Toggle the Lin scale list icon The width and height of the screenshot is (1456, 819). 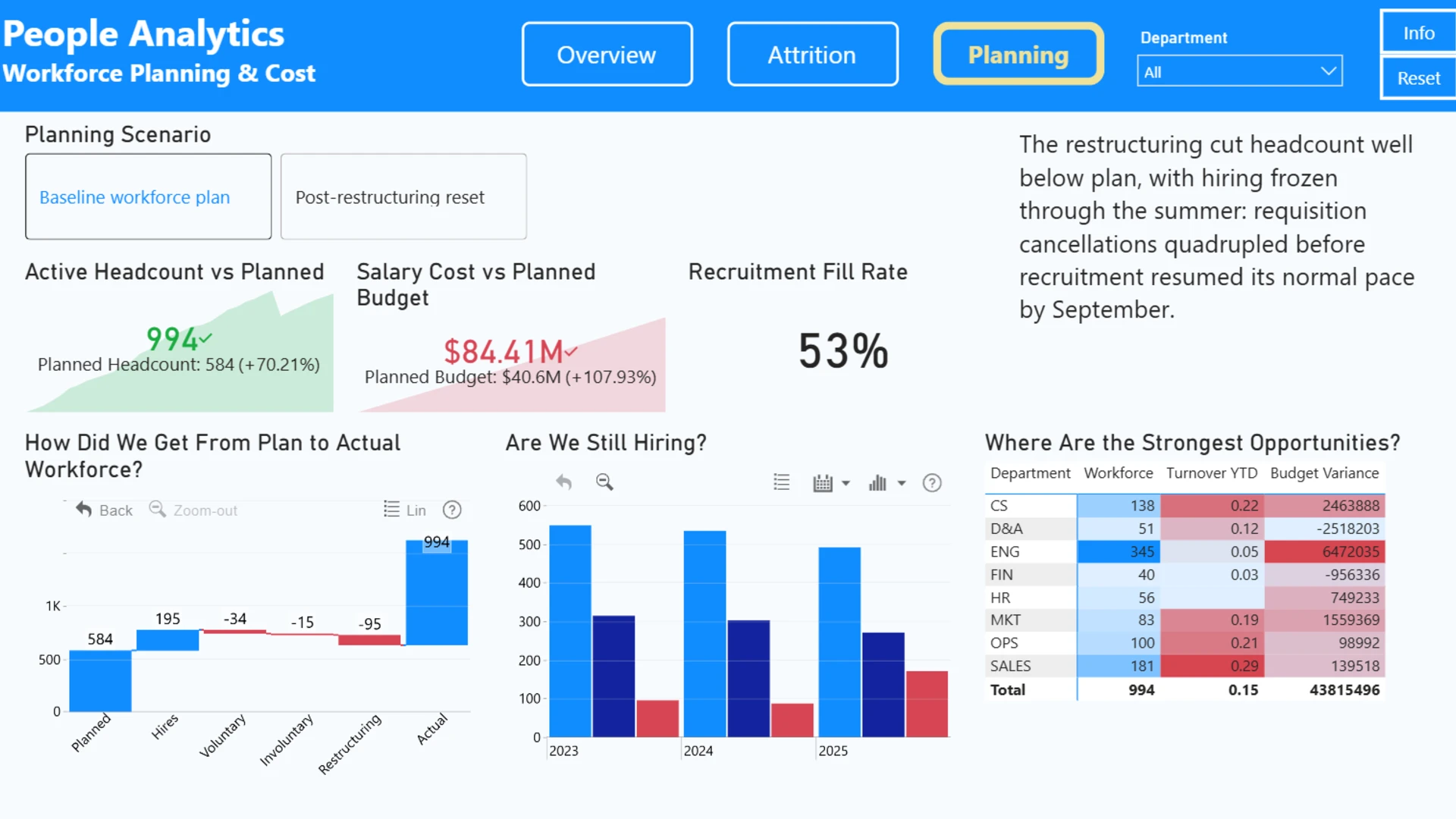(391, 509)
